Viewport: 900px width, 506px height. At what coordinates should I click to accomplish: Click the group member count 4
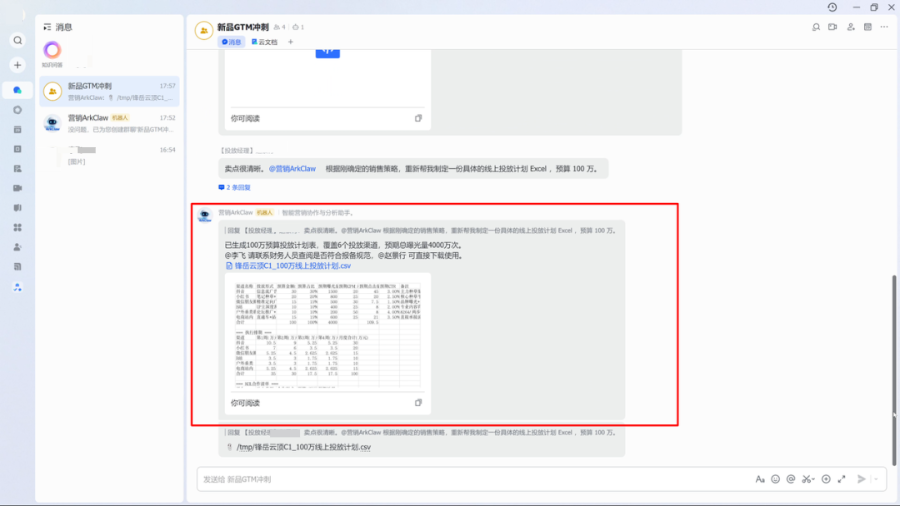coord(280,27)
